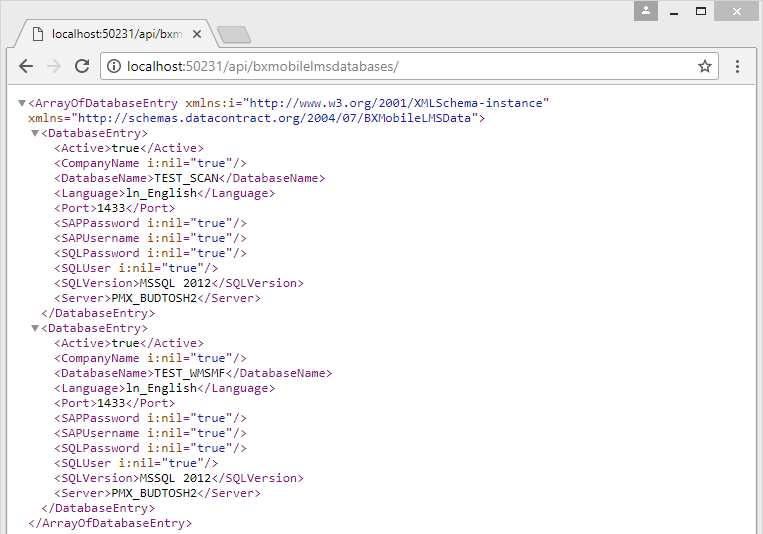This screenshot has height=534, width=763.
Task: Open a new tab using the new tab button
Action: click(233, 35)
